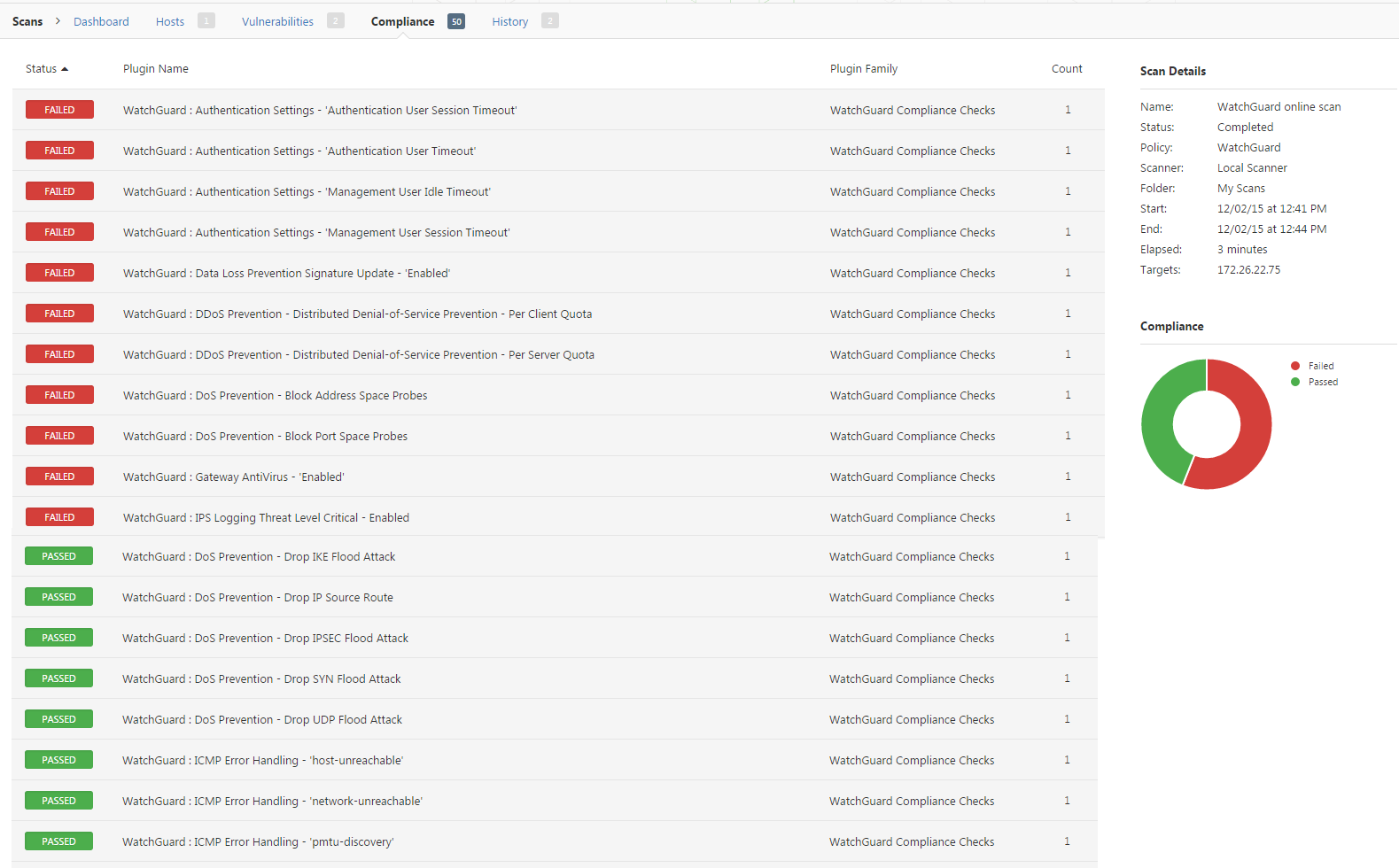This screenshot has height=868, width=1399.
Task: Sort the table by Plugin Family
Action: coord(864,69)
